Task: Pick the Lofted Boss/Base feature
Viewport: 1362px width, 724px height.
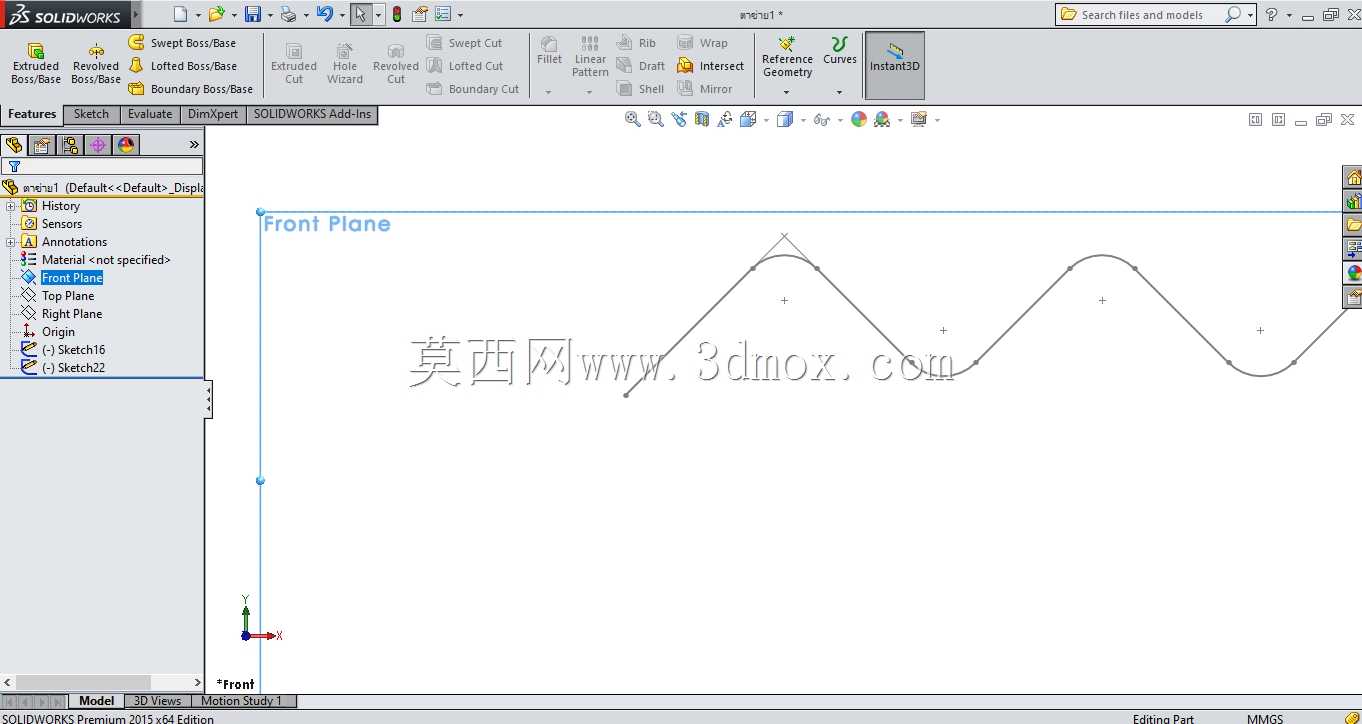Action: coord(182,66)
